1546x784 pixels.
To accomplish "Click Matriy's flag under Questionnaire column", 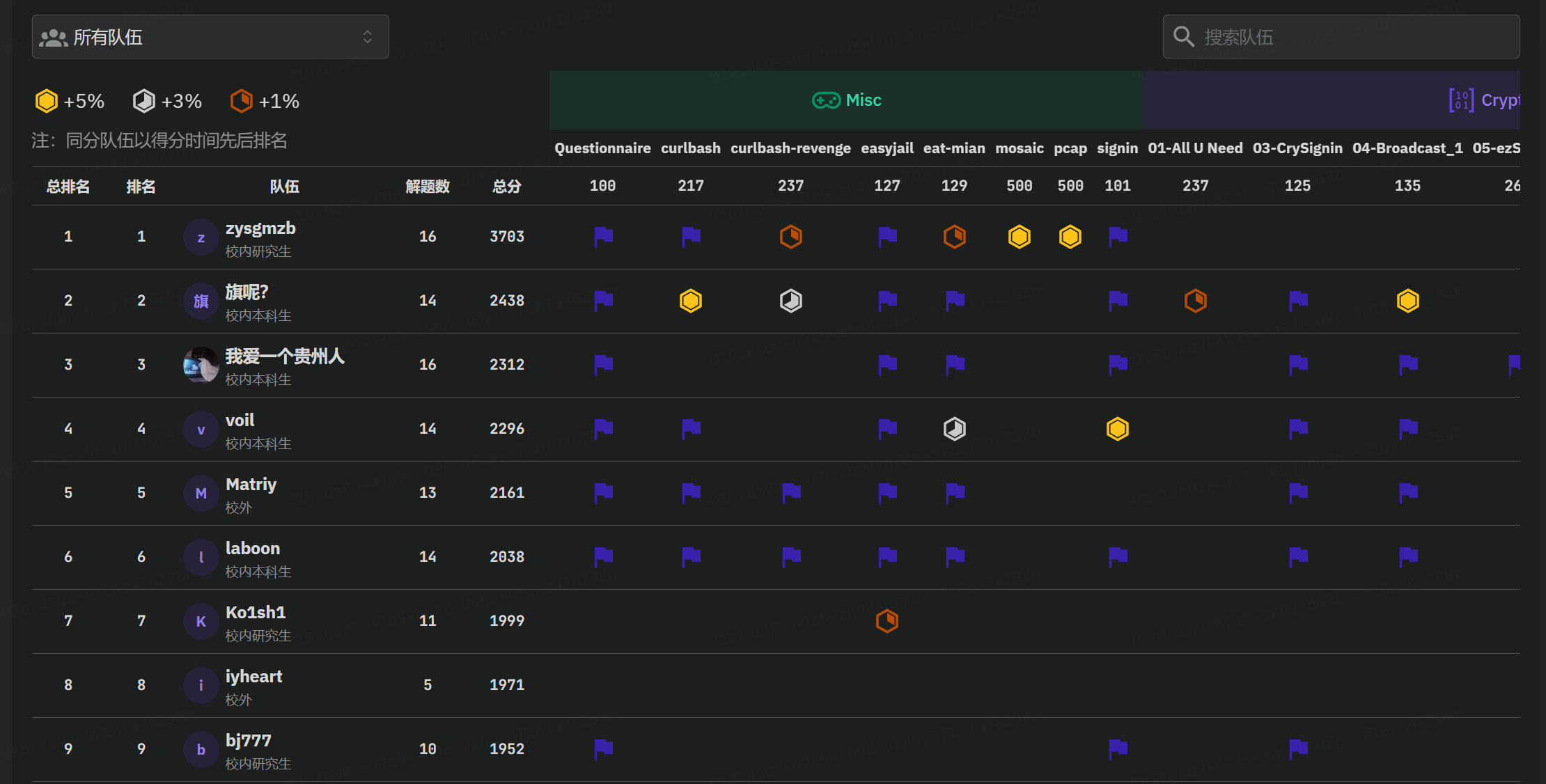I will click(603, 493).
